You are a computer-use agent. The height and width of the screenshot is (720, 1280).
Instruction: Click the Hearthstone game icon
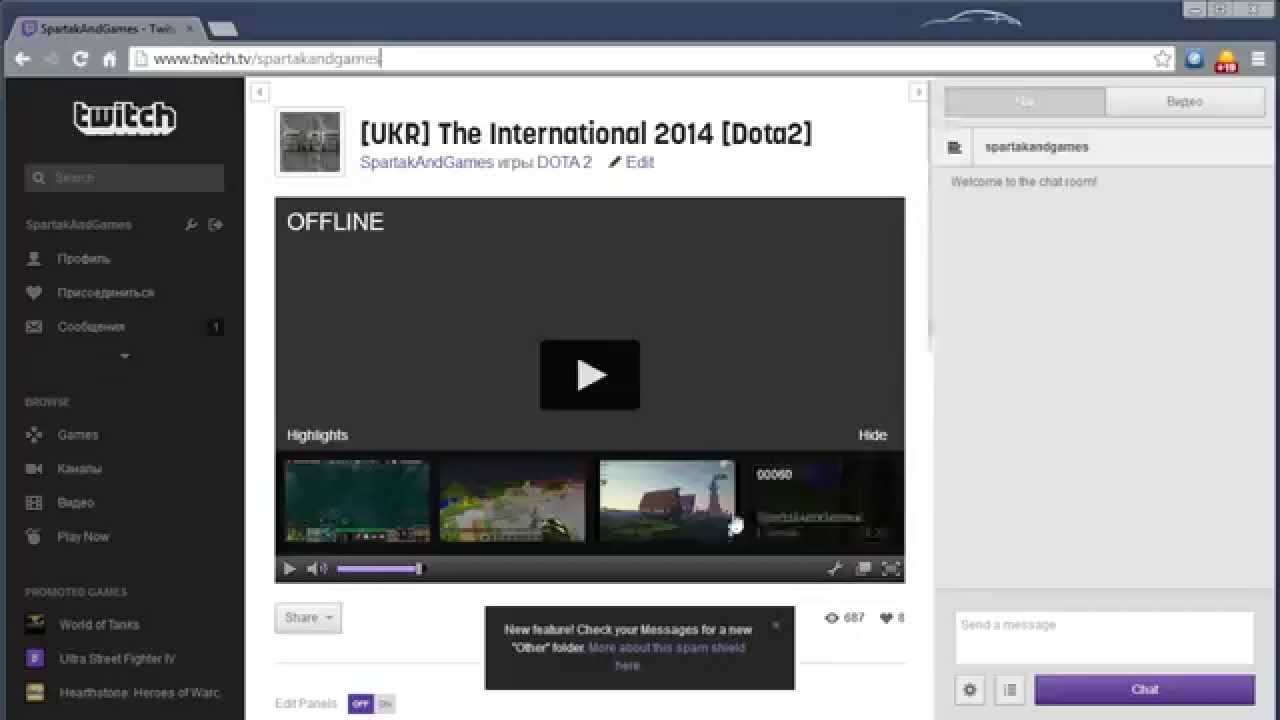(x=35, y=692)
